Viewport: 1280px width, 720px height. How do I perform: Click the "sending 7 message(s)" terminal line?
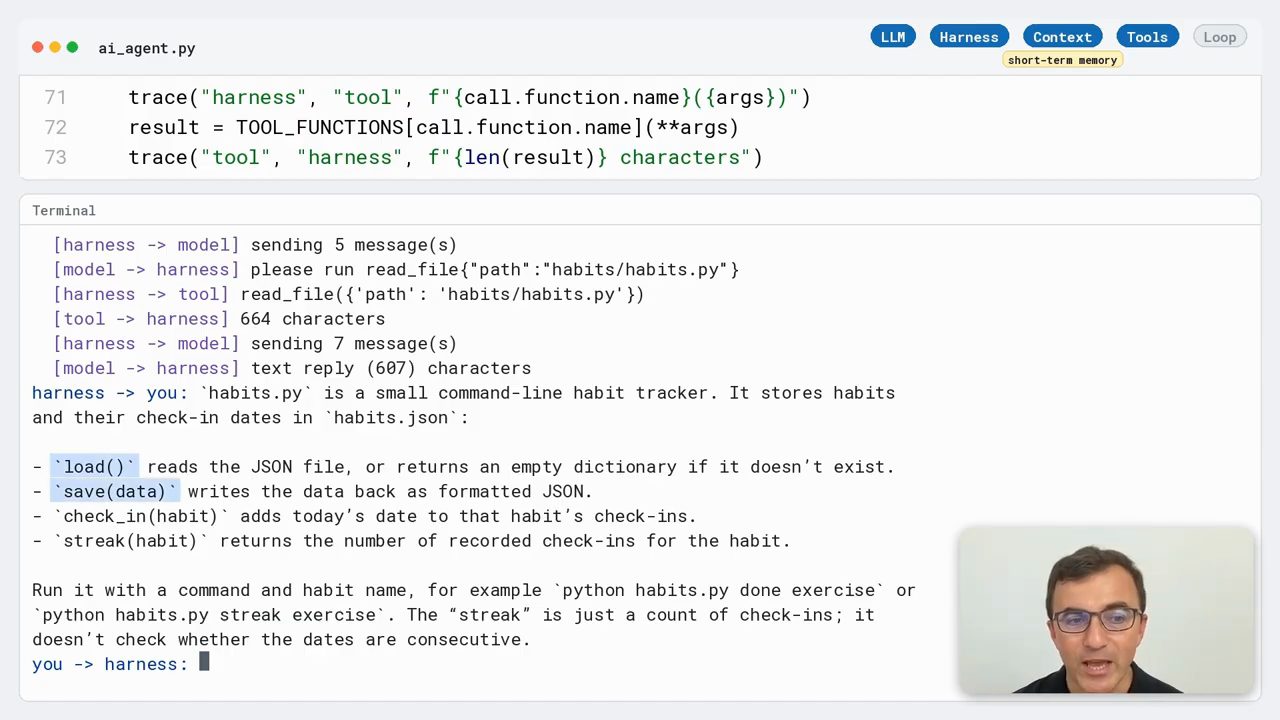coord(255,343)
